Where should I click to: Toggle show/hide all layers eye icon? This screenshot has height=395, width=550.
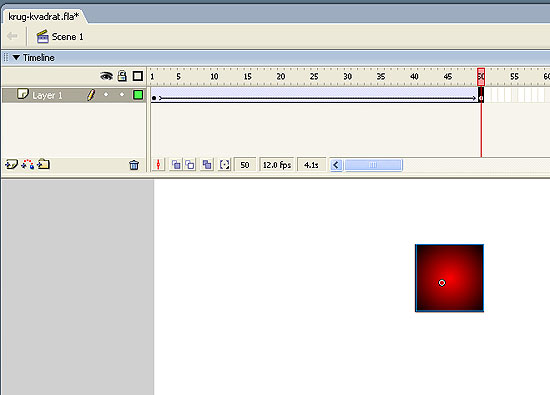[x=106, y=76]
